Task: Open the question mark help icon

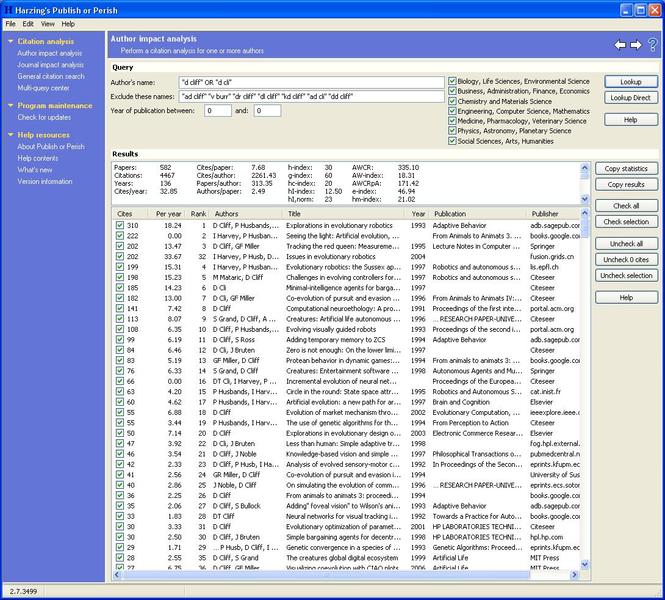Action: (653, 45)
